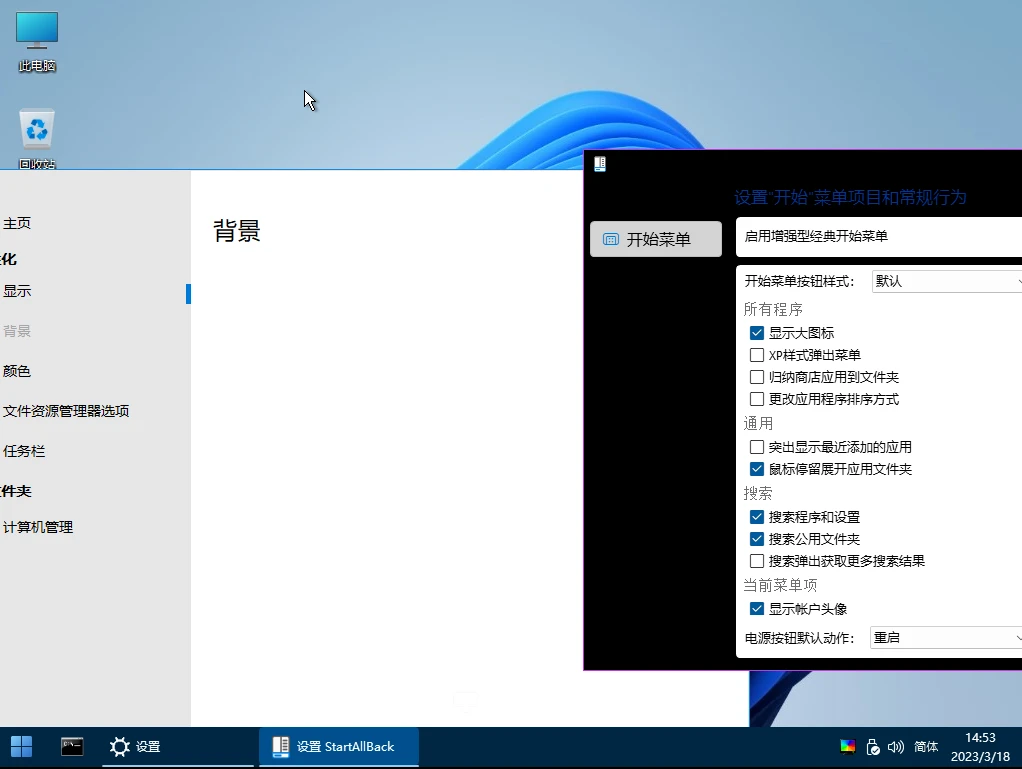Screen dimensions: 1022x769
Task: Go to 主页 in Settings sidebar
Action: 17,224
